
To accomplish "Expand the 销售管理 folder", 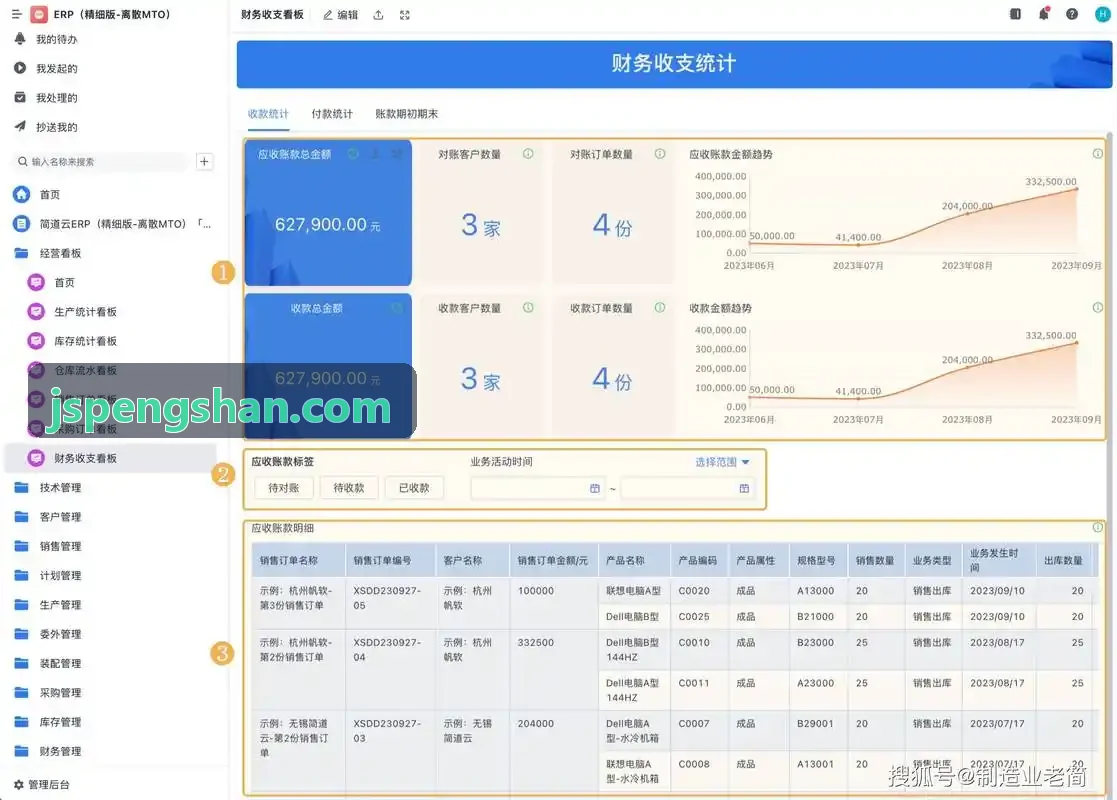I will tap(48, 546).
